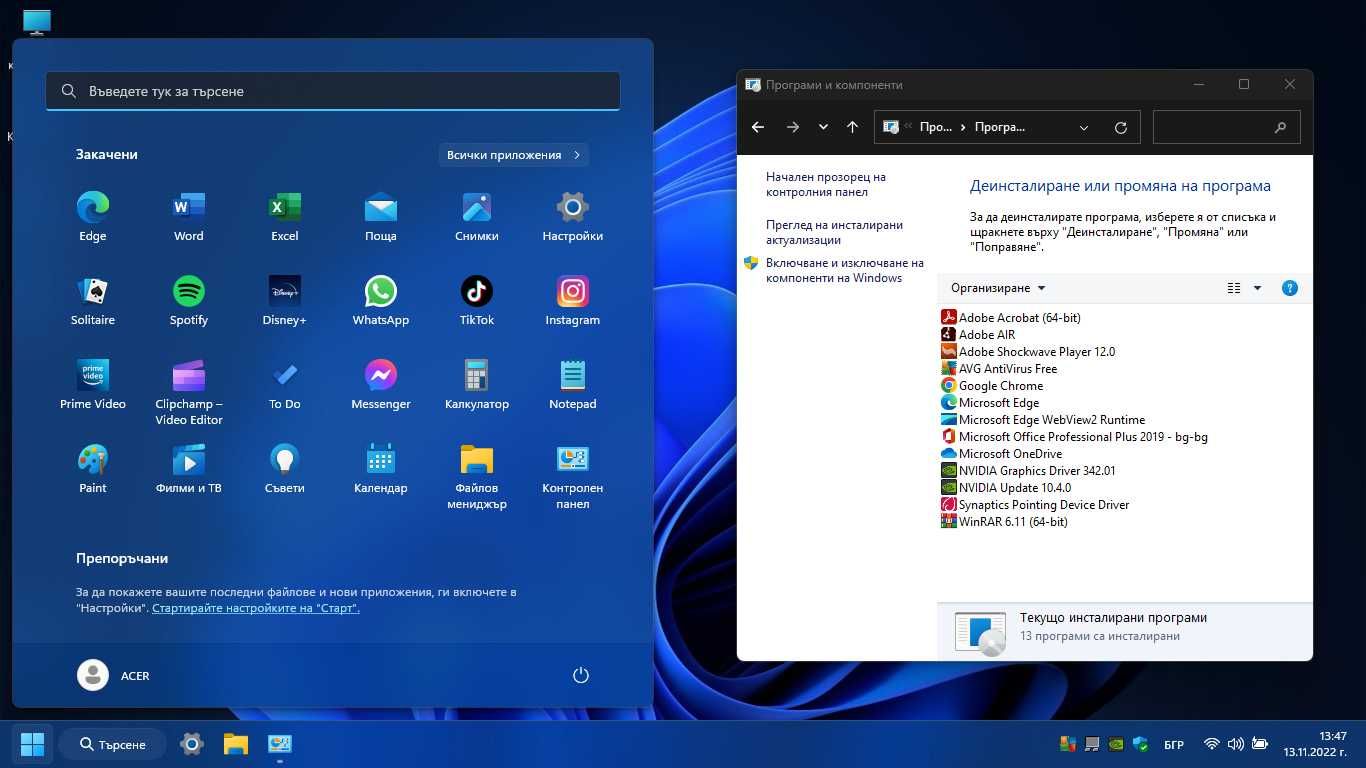Click the Windows Start button on taskbar
The image size is (1366, 768).
[x=32, y=744]
